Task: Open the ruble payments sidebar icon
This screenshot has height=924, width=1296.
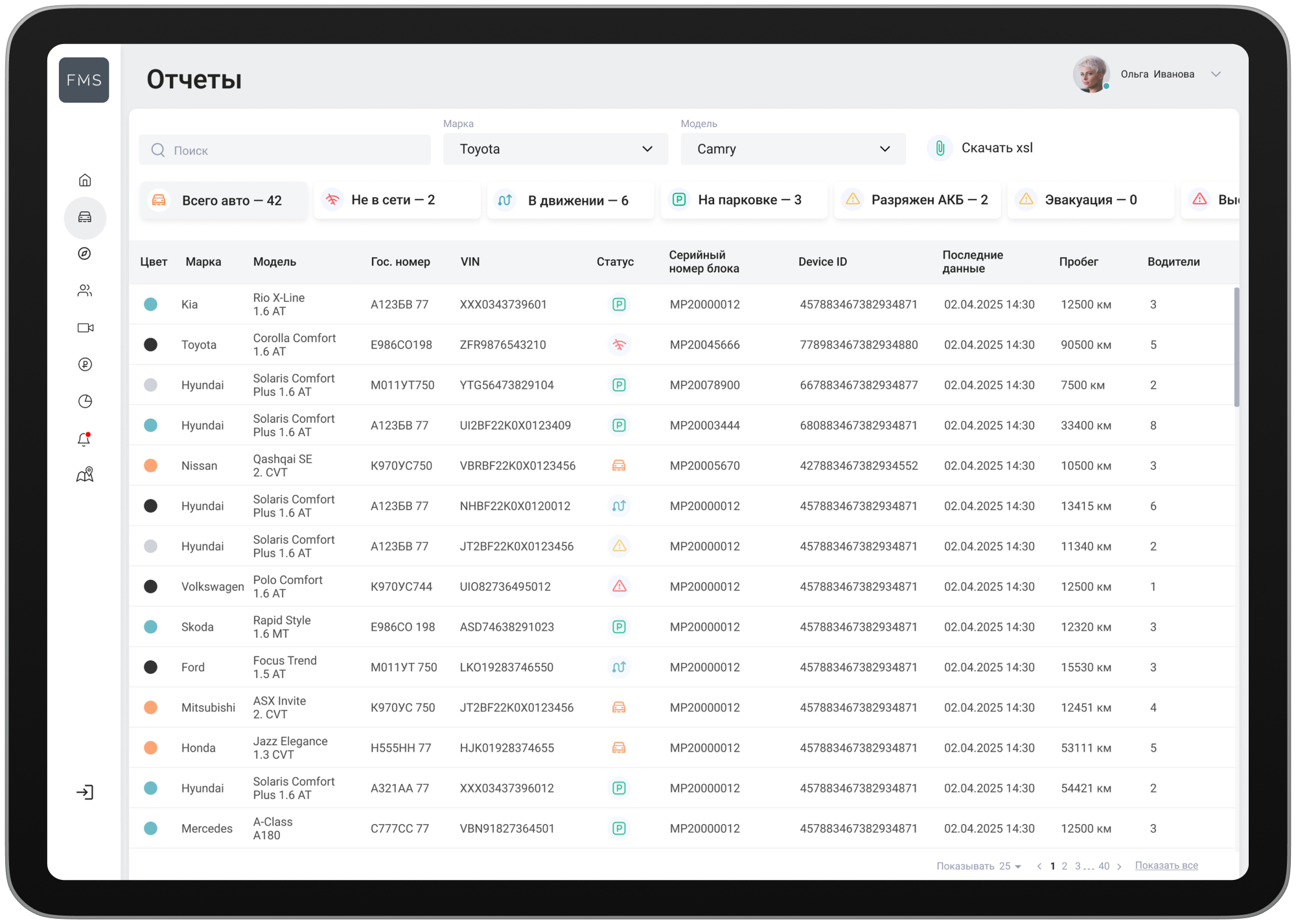Action: [x=85, y=364]
